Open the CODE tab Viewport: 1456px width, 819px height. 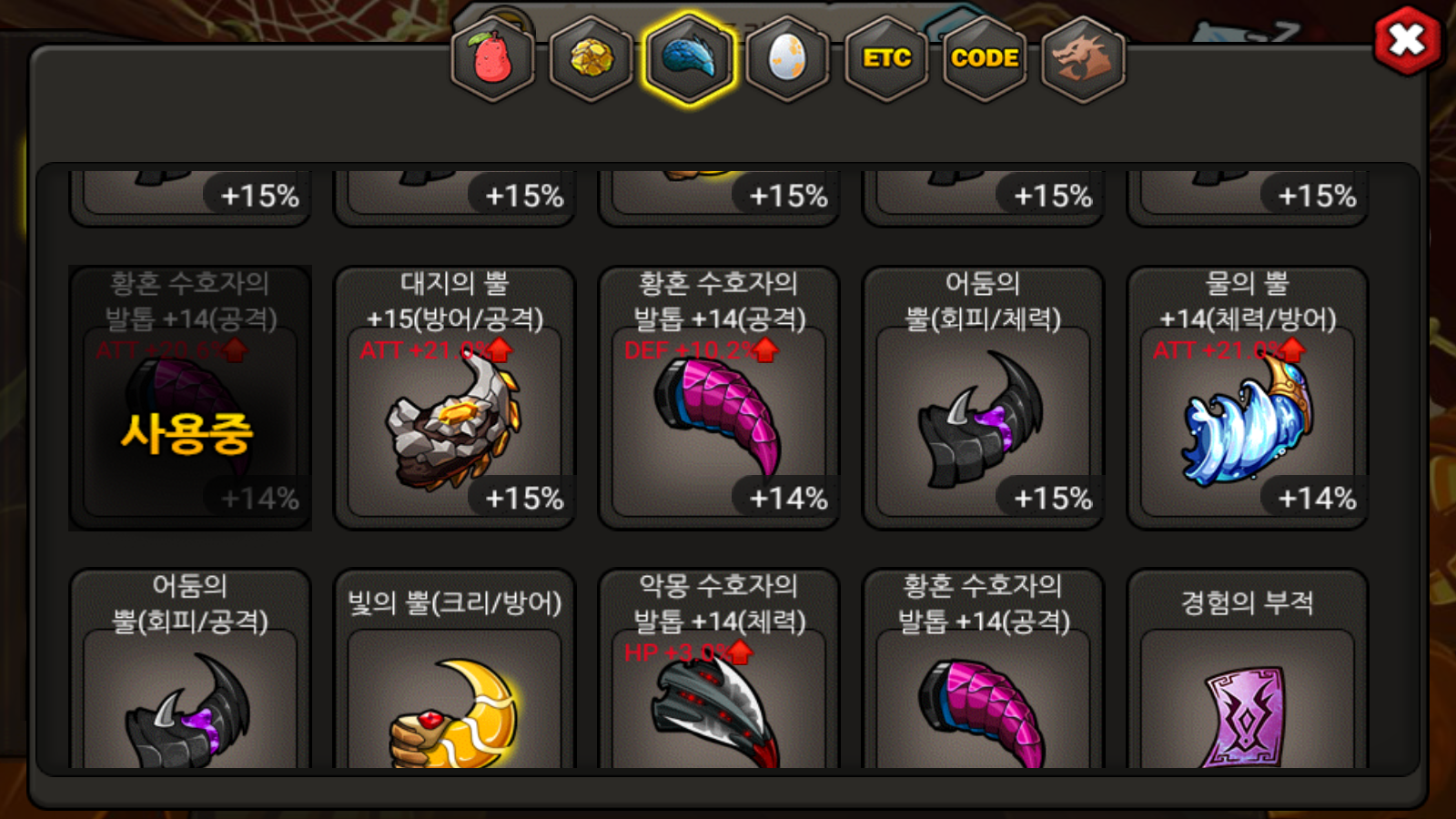985,59
